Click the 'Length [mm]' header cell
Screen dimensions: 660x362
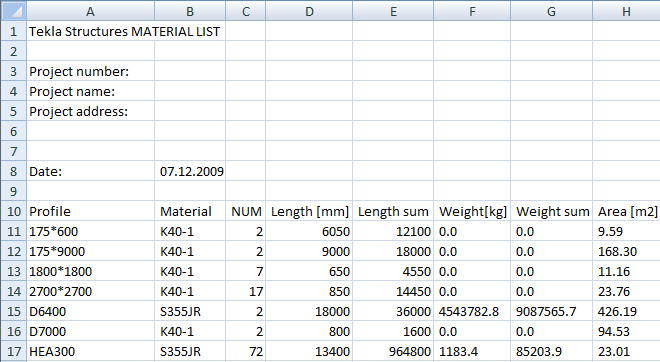[309, 211]
